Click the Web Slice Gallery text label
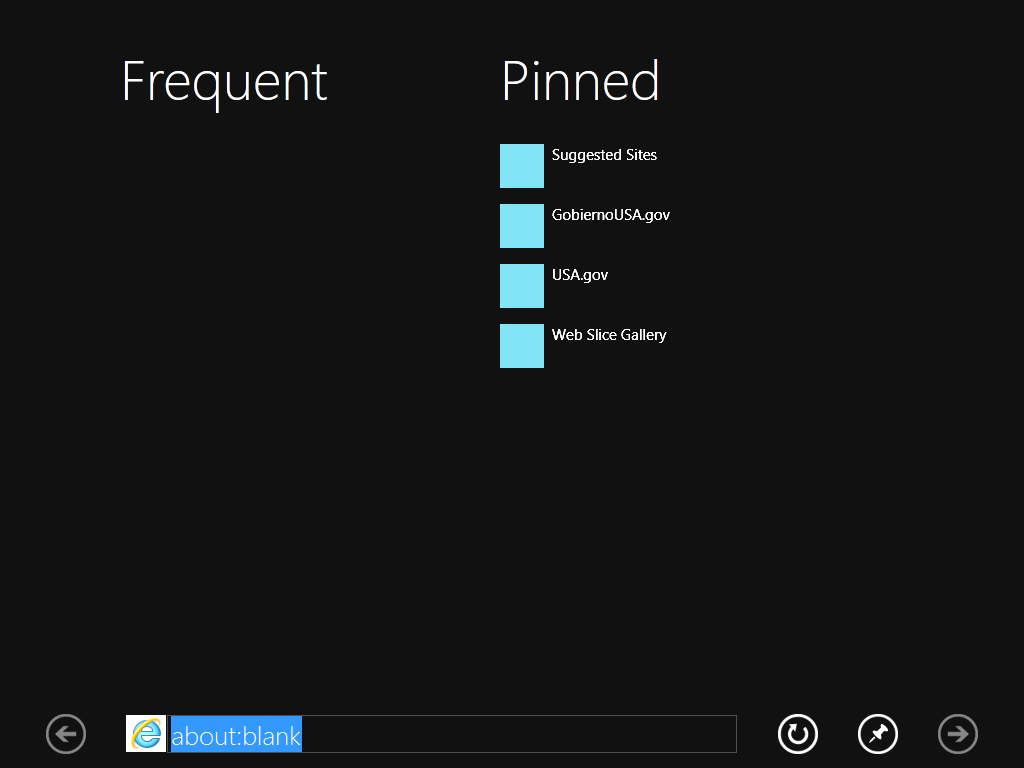Image resolution: width=1024 pixels, height=768 pixels. (x=609, y=335)
